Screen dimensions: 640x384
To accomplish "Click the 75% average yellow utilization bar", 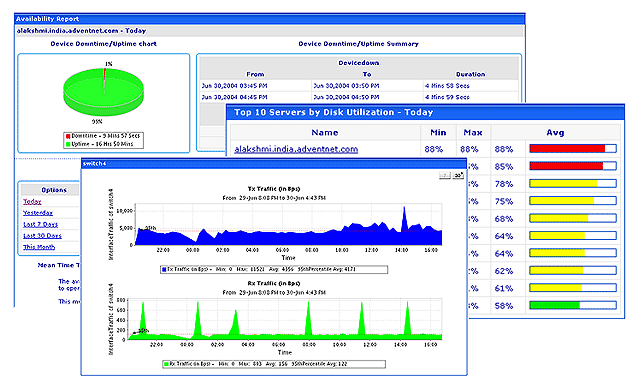I will [573, 201].
